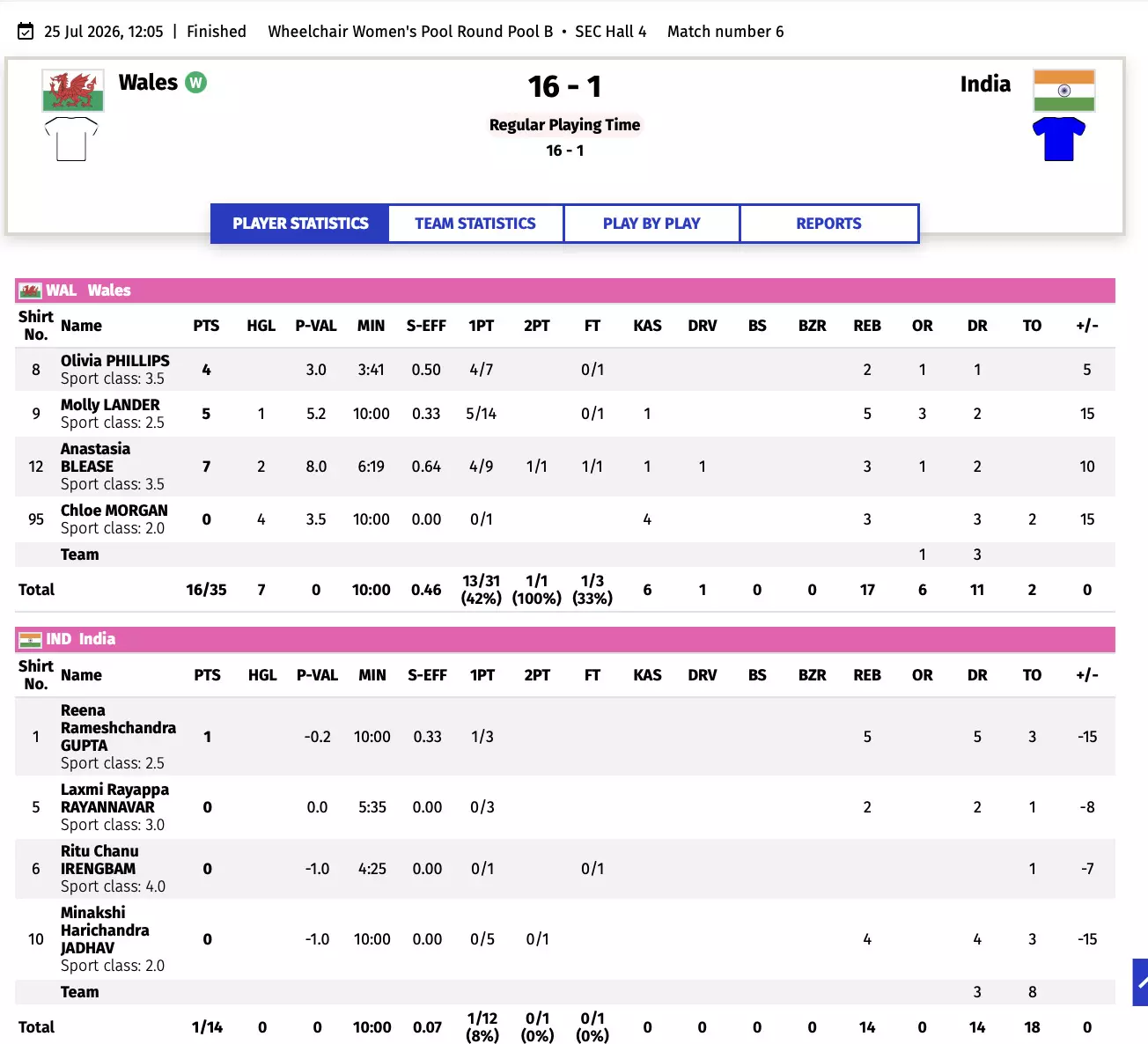Screen dimensions: 1148x1044
Task: Click player name Chloe MORGAN
Action: pos(114,511)
